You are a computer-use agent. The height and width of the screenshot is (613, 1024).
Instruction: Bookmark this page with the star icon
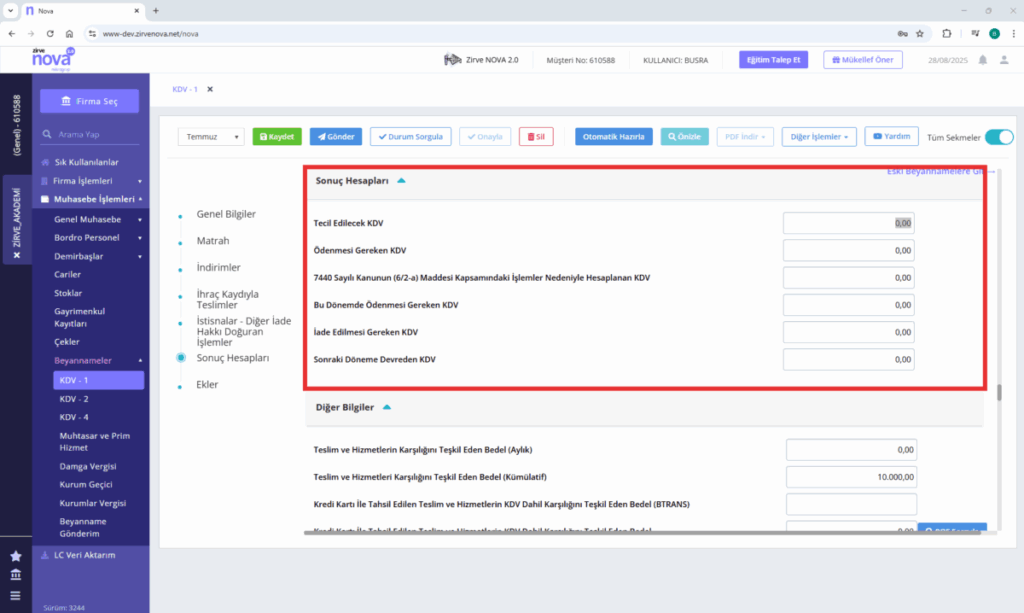coord(920,34)
